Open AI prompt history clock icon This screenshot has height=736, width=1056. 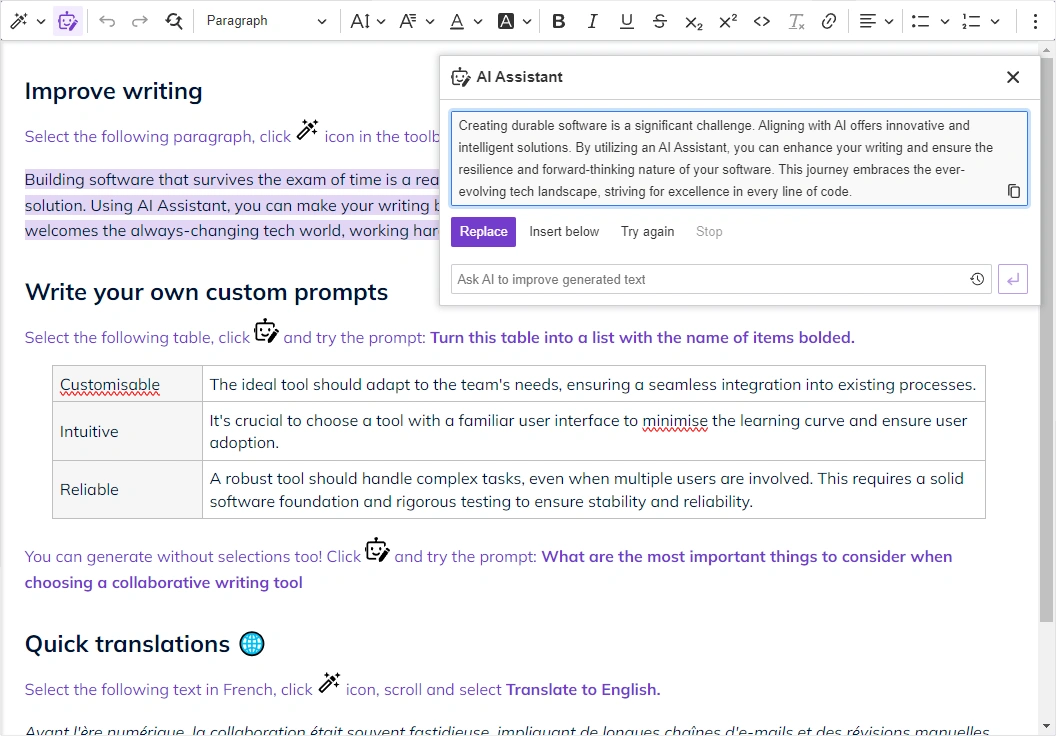[x=977, y=280]
